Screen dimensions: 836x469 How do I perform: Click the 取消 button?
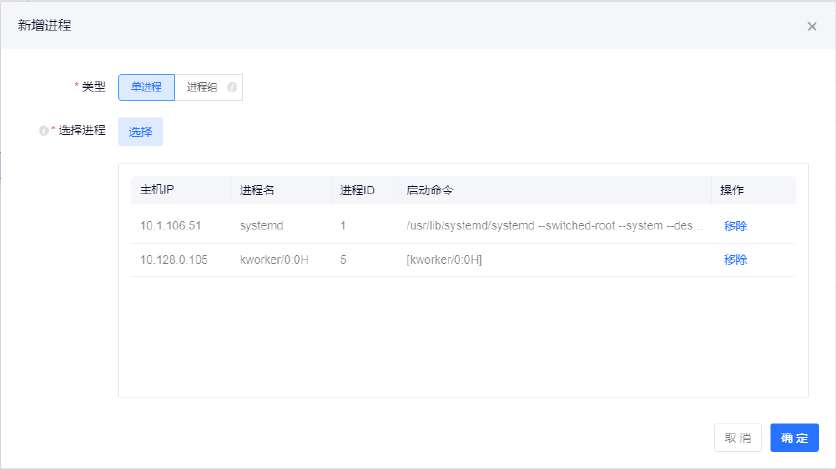738,438
